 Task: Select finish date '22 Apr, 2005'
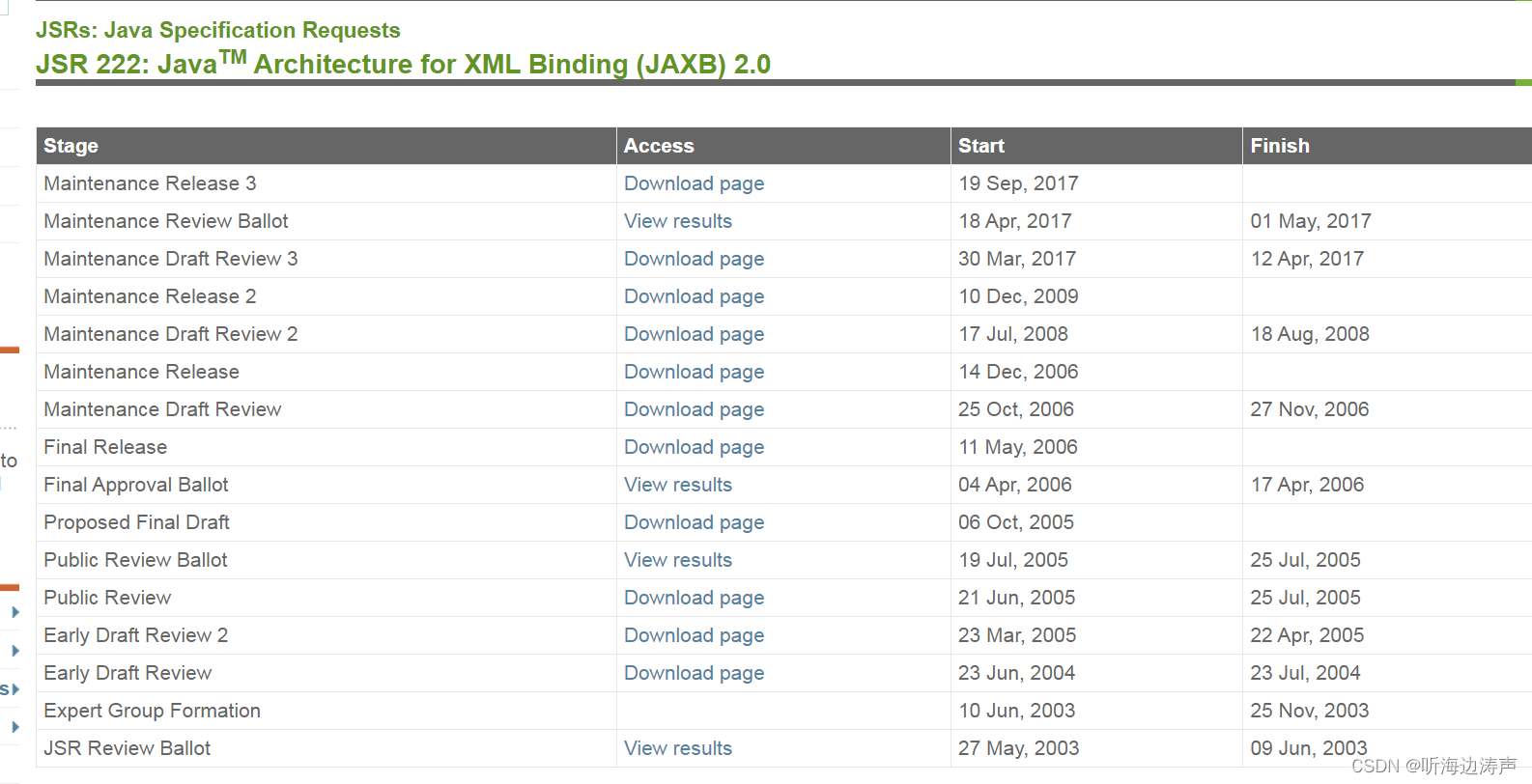tap(1307, 635)
